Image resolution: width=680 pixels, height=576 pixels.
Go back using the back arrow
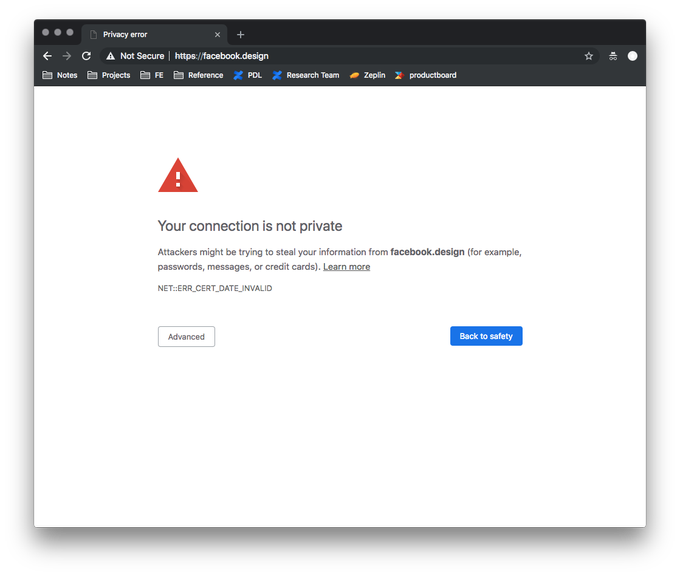point(47,56)
